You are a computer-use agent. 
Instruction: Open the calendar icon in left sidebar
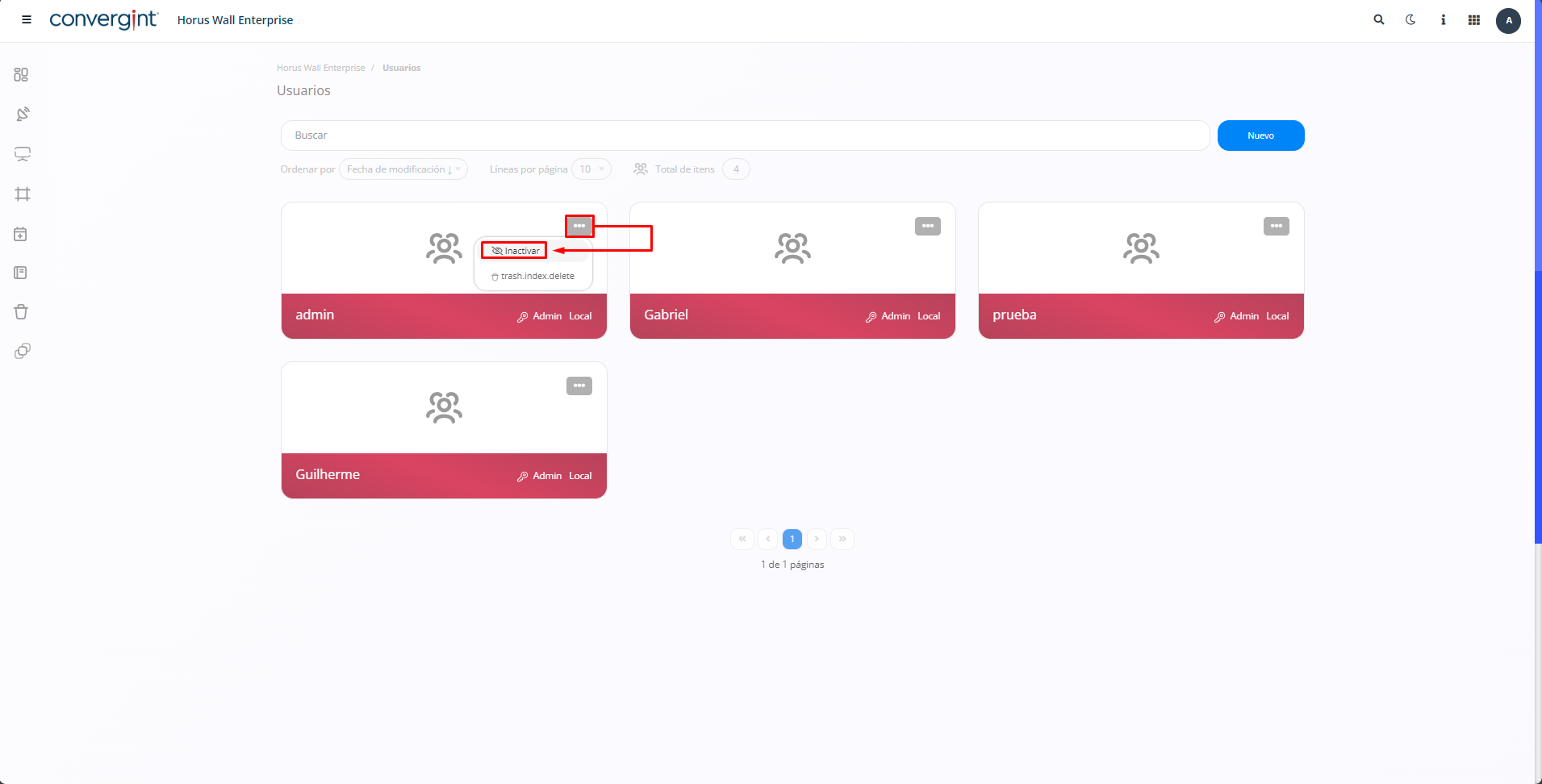[x=22, y=234]
